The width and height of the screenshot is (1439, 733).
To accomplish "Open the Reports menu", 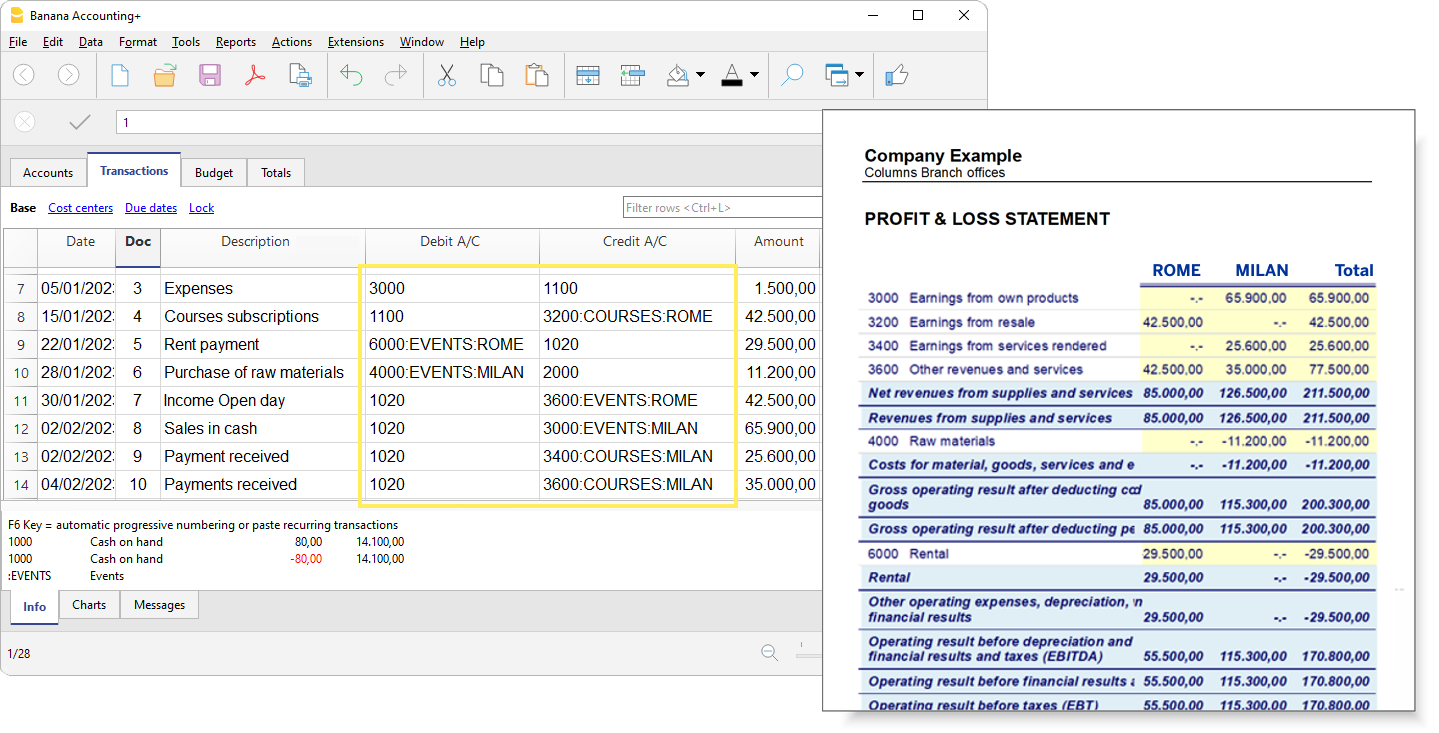I will [x=235, y=42].
